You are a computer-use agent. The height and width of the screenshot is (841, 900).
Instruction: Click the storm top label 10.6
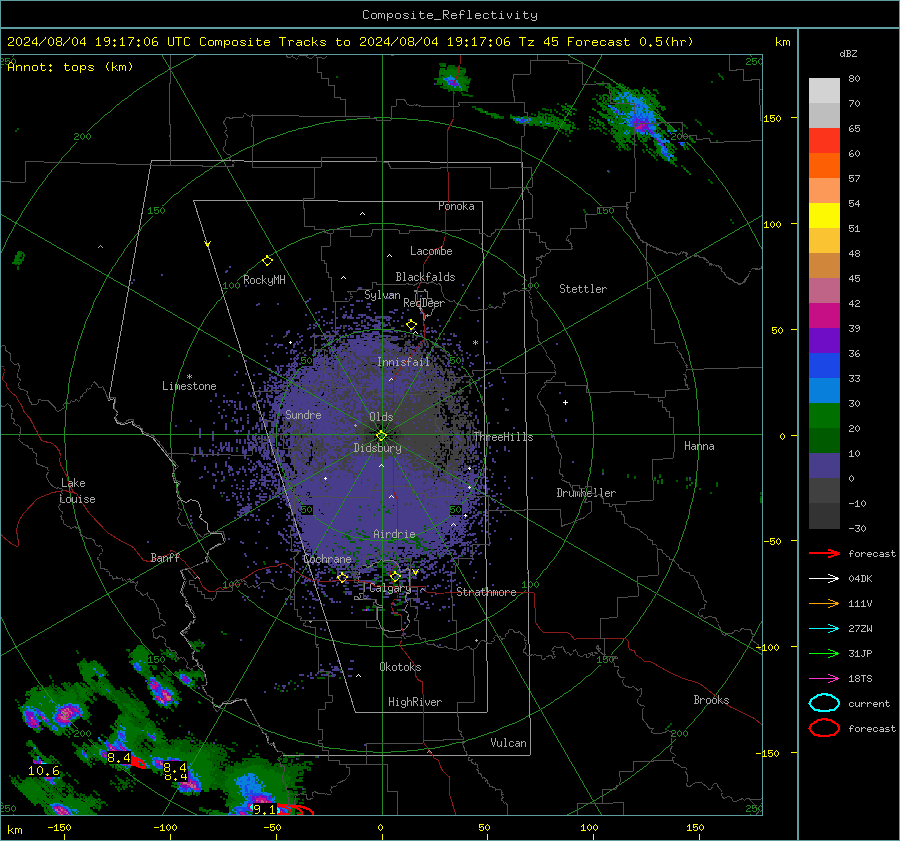(x=44, y=770)
